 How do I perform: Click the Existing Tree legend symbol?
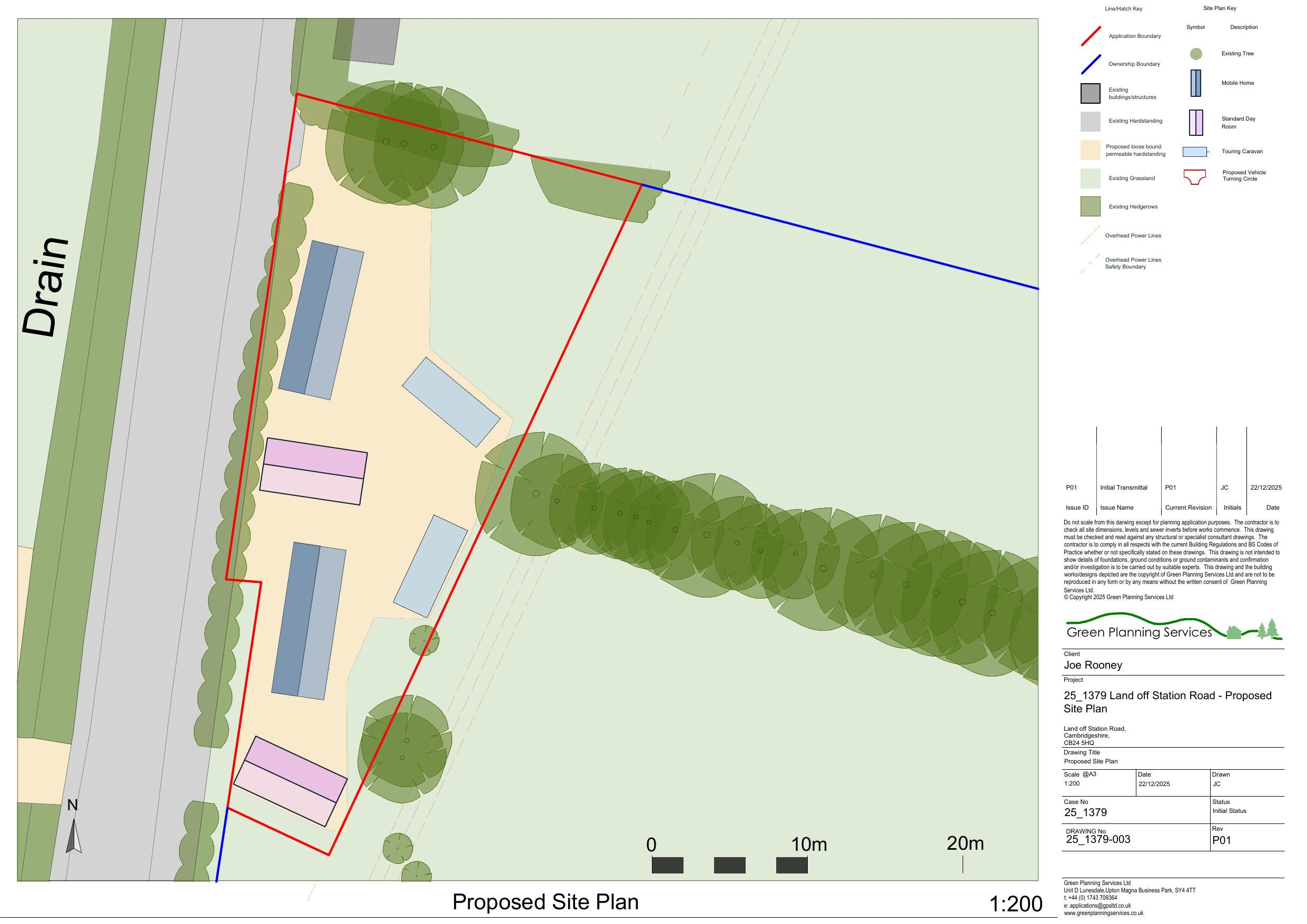[1195, 54]
